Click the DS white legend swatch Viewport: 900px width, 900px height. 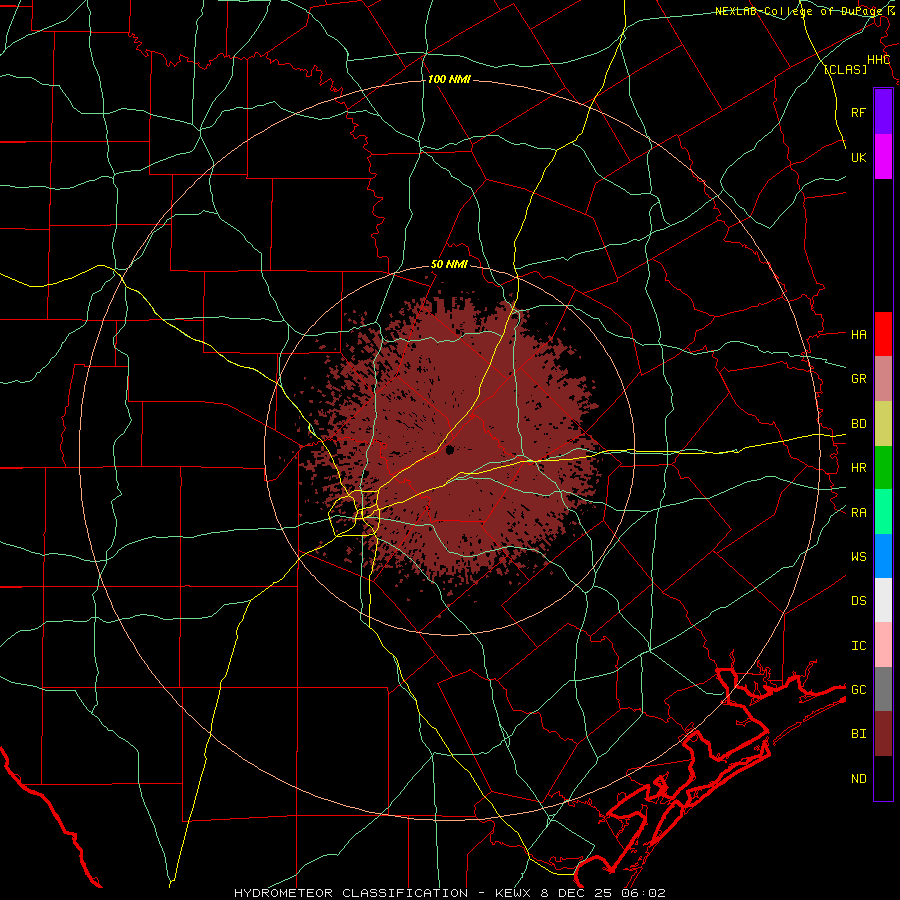pyautogui.click(x=883, y=600)
